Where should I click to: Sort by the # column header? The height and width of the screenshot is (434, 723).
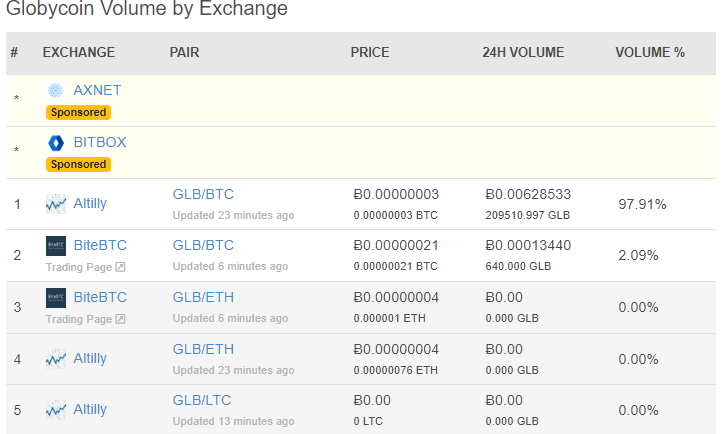coord(14,53)
